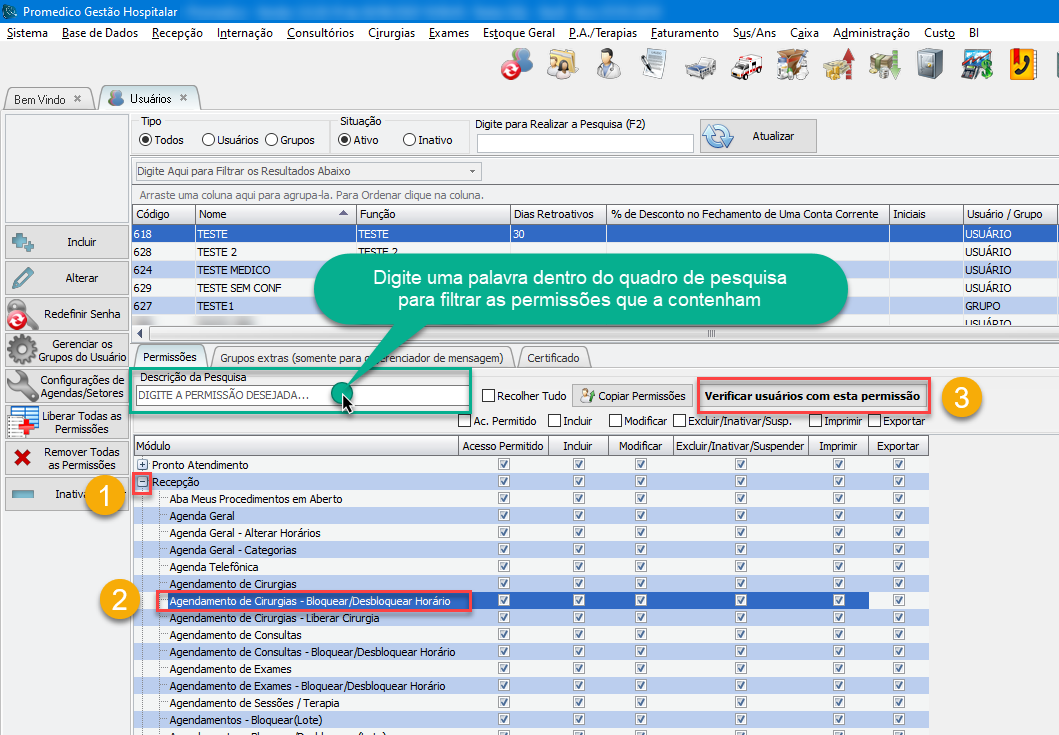Viewport: 1059px width, 735px height.
Task: Open the hospital bed toolbar icon
Action: tap(700, 65)
